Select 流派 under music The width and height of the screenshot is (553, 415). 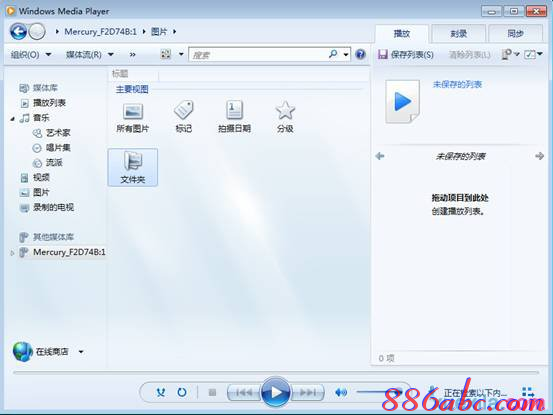(54, 163)
